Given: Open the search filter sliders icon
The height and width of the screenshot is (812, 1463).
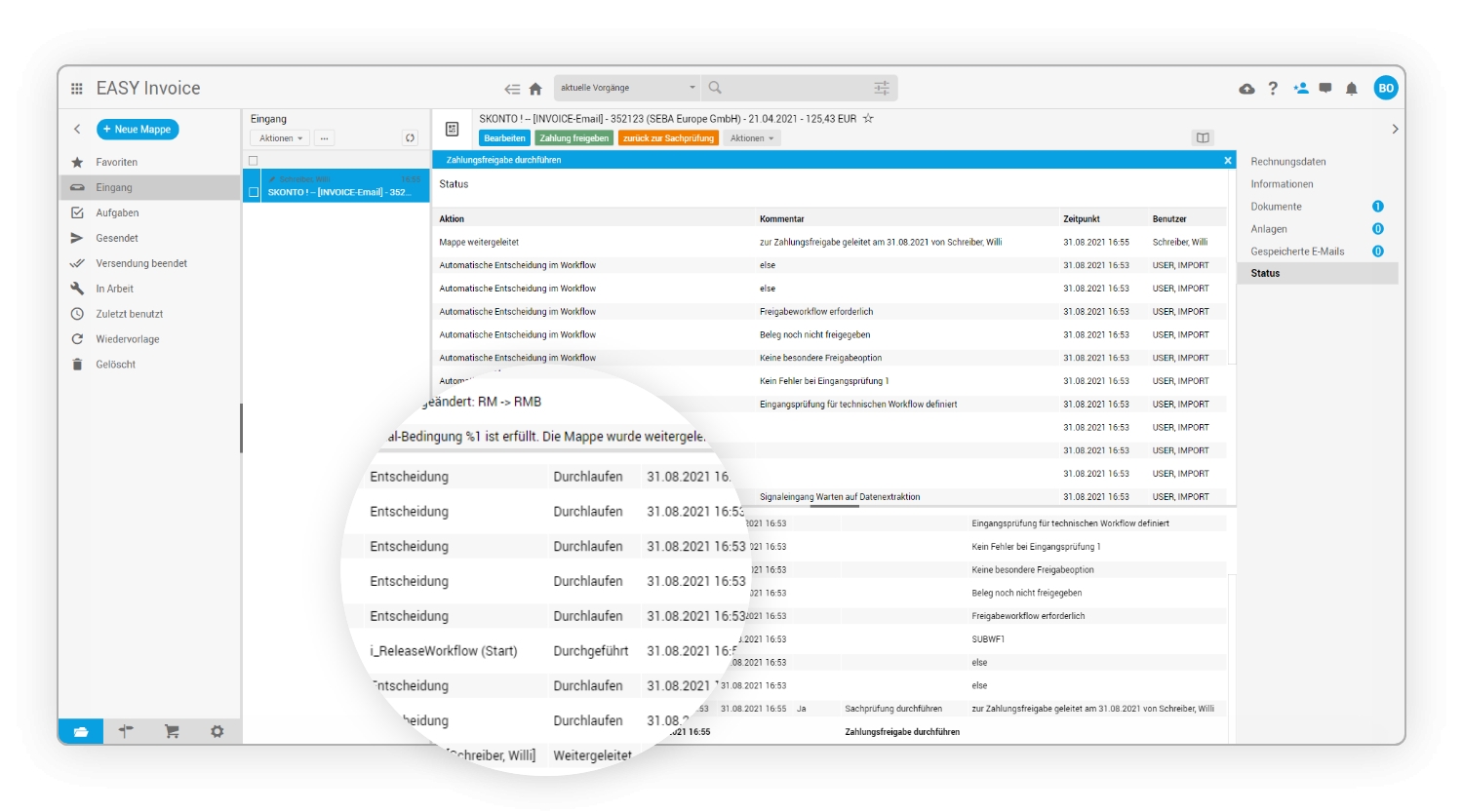Looking at the screenshot, I should point(882,88).
